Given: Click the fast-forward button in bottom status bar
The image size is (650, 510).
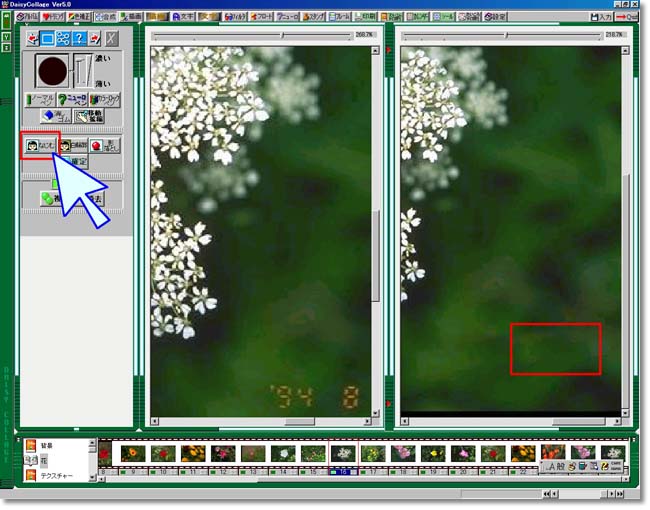Looking at the screenshot, I should 620,494.
